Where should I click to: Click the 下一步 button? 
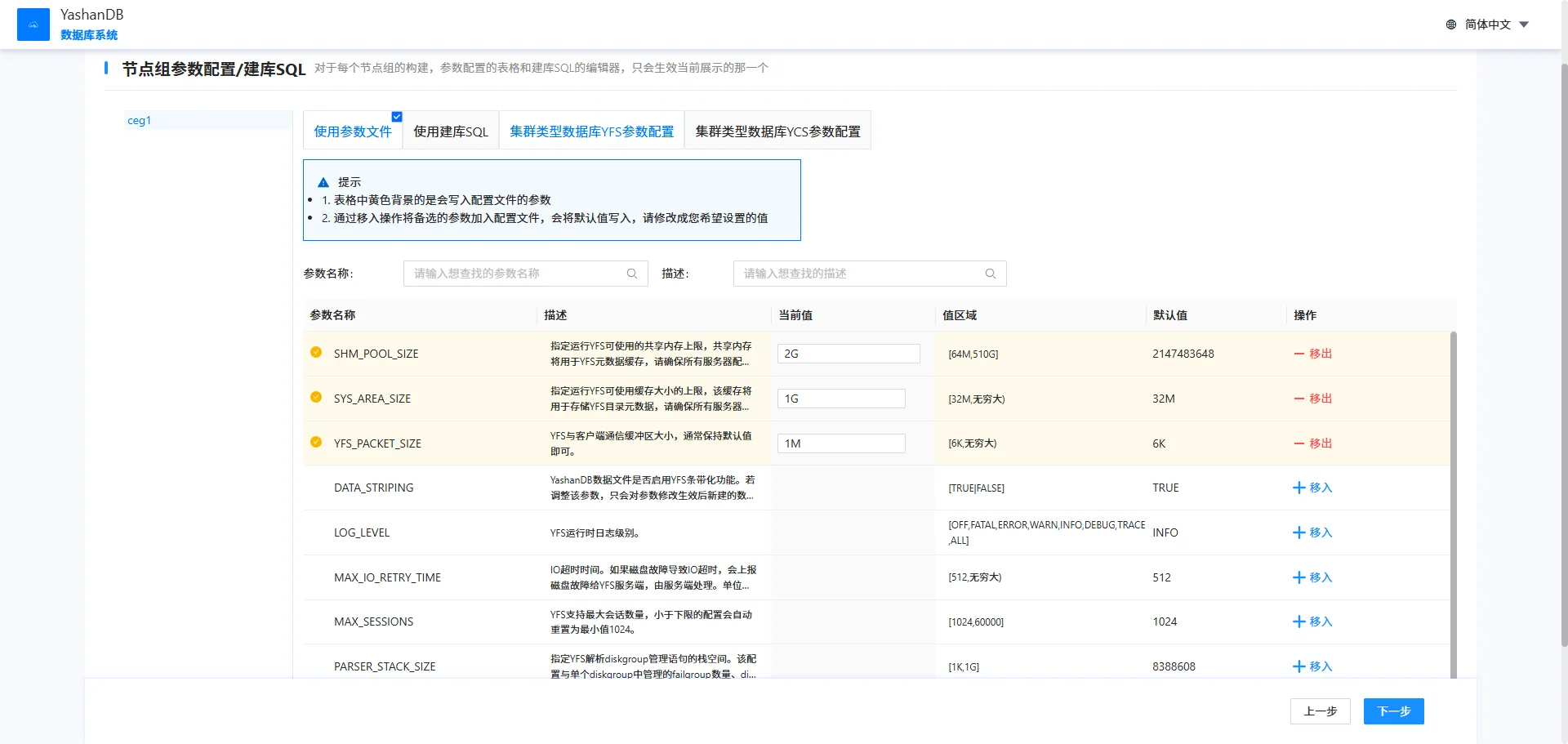[1393, 711]
